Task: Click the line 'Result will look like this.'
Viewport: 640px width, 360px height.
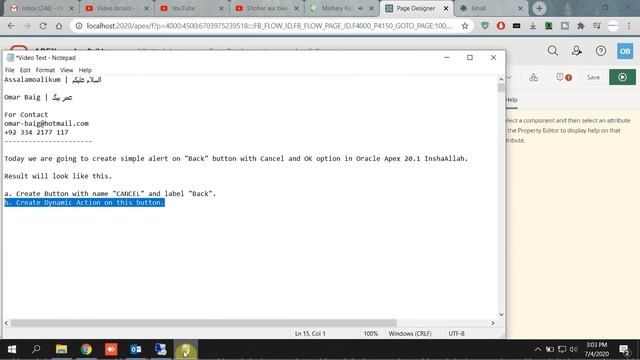Action: [x=58, y=176]
